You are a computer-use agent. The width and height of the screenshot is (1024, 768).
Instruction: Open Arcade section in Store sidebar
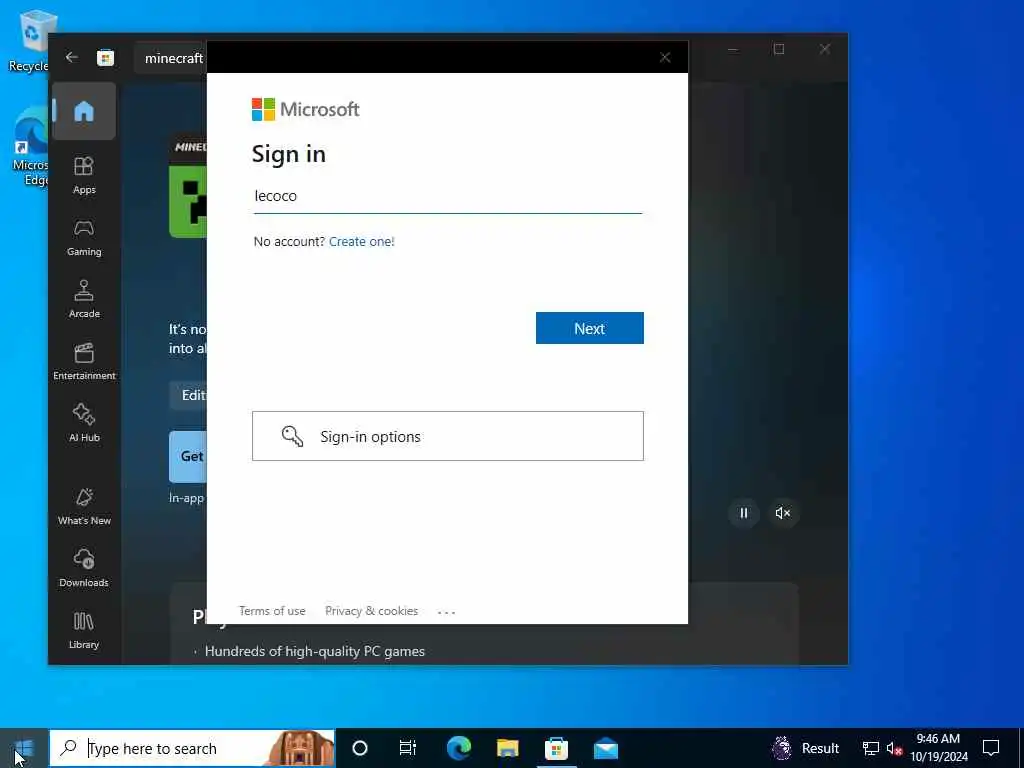(x=84, y=299)
